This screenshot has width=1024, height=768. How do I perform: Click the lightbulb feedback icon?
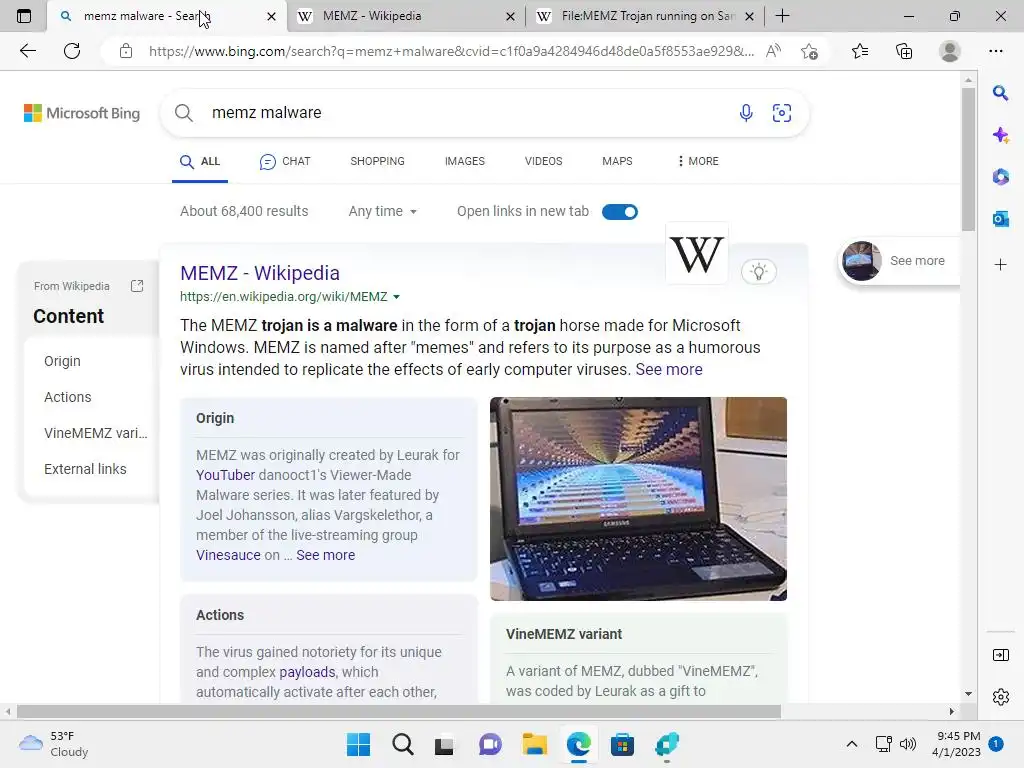point(759,272)
